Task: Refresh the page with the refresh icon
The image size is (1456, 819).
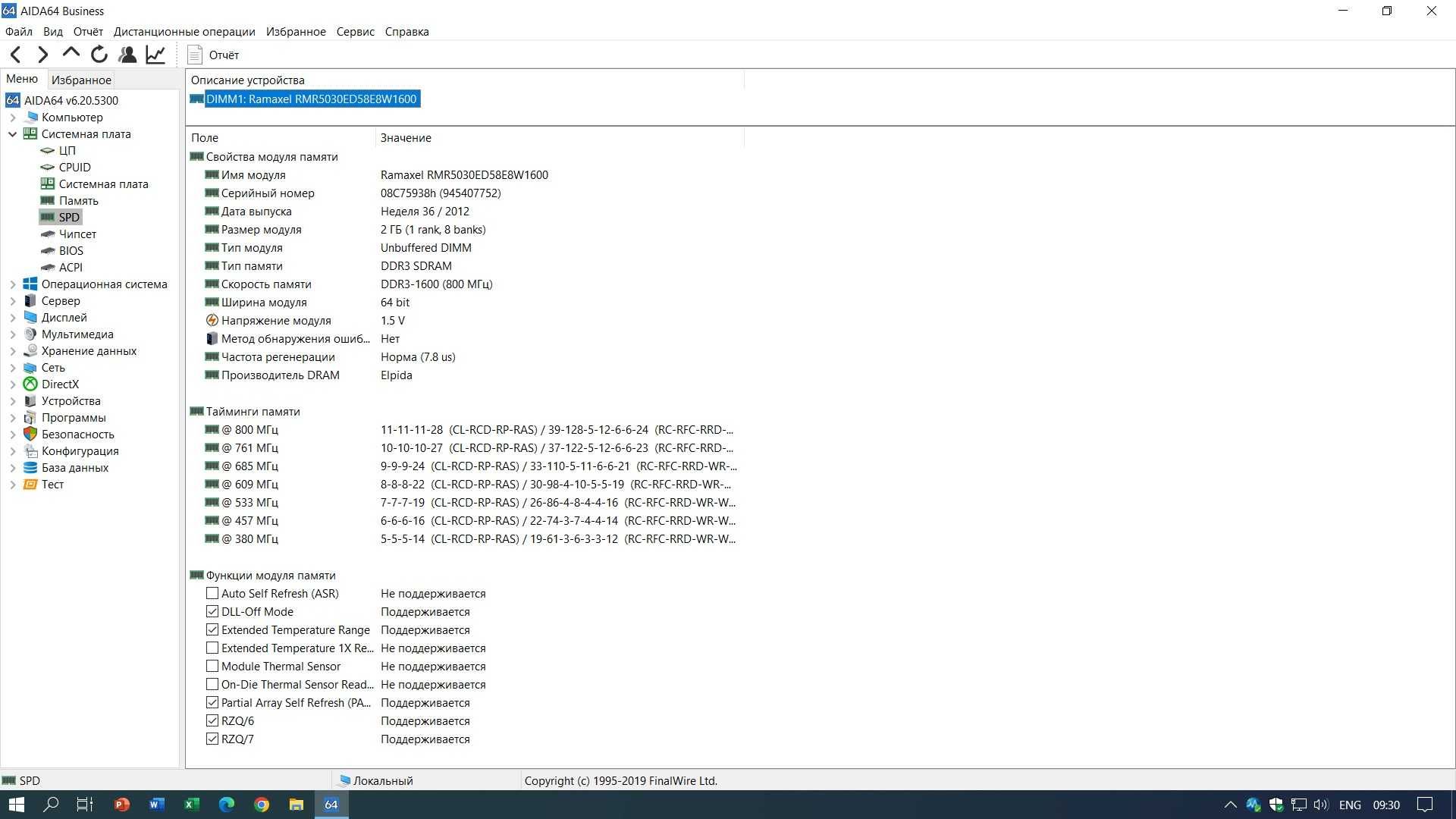Action: click(99, 55)
